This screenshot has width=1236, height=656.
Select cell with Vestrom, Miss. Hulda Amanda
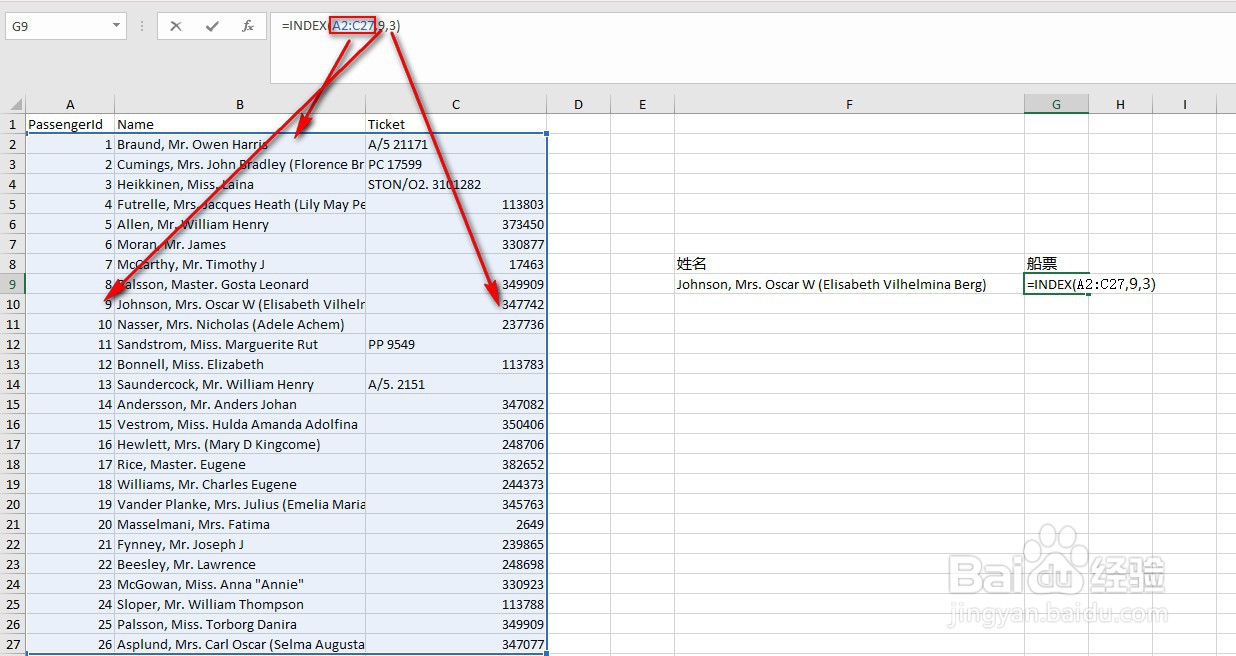click(x=240, y=424)
